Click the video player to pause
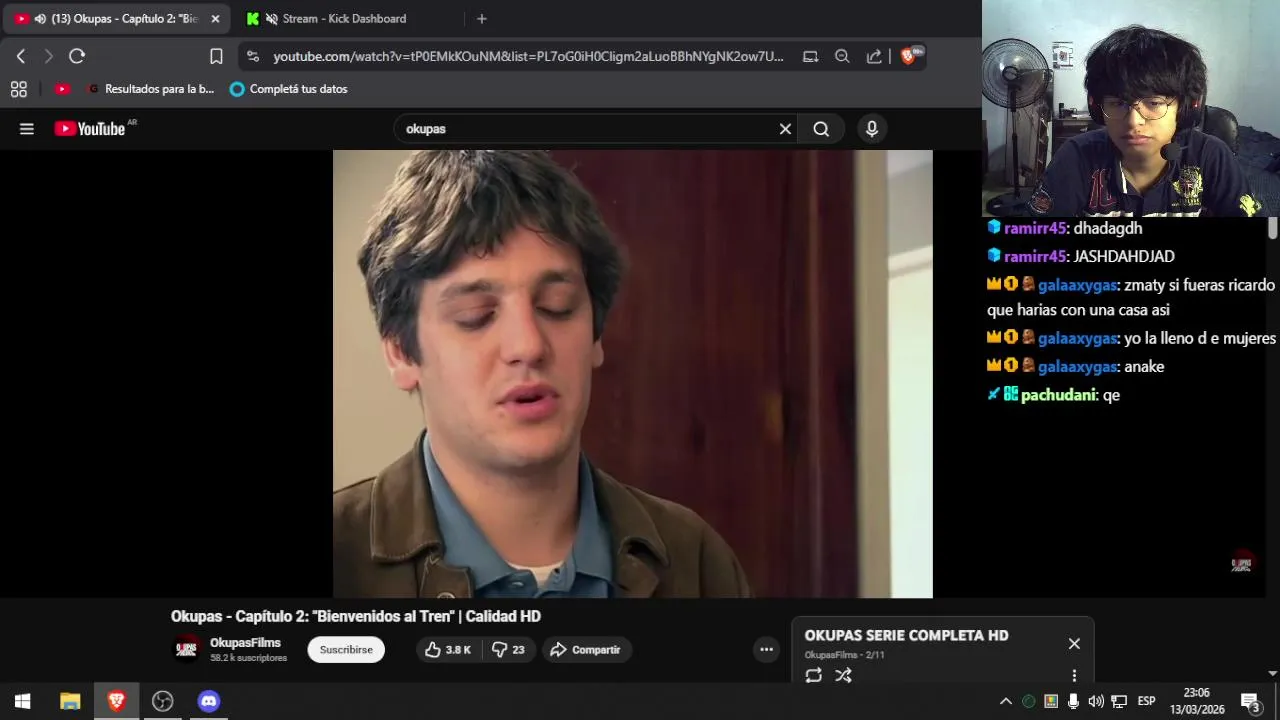Image resolution: width=1280 pixels, height=720 pixels. pos(633,374)
